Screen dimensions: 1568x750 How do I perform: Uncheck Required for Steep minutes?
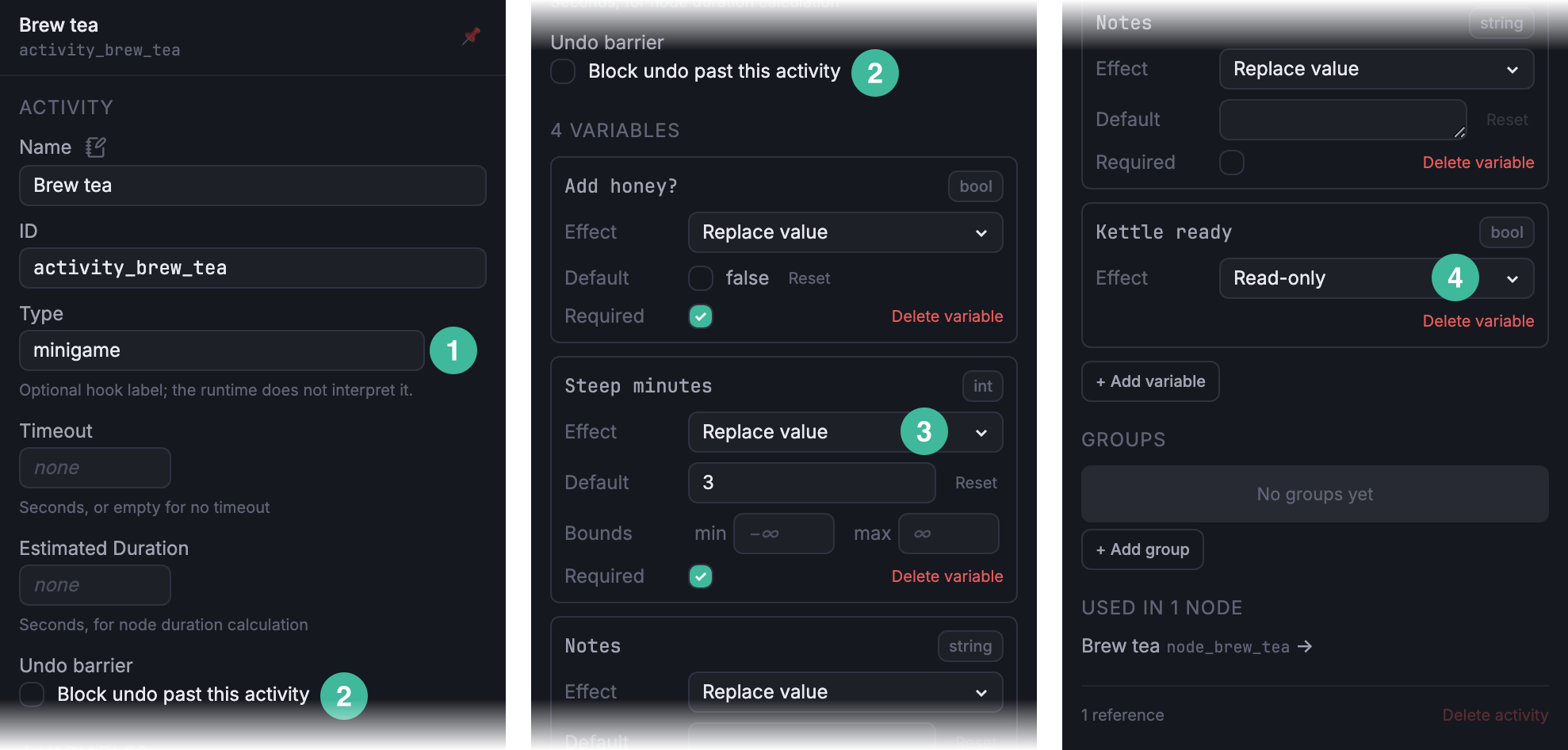tap(701, 576)
